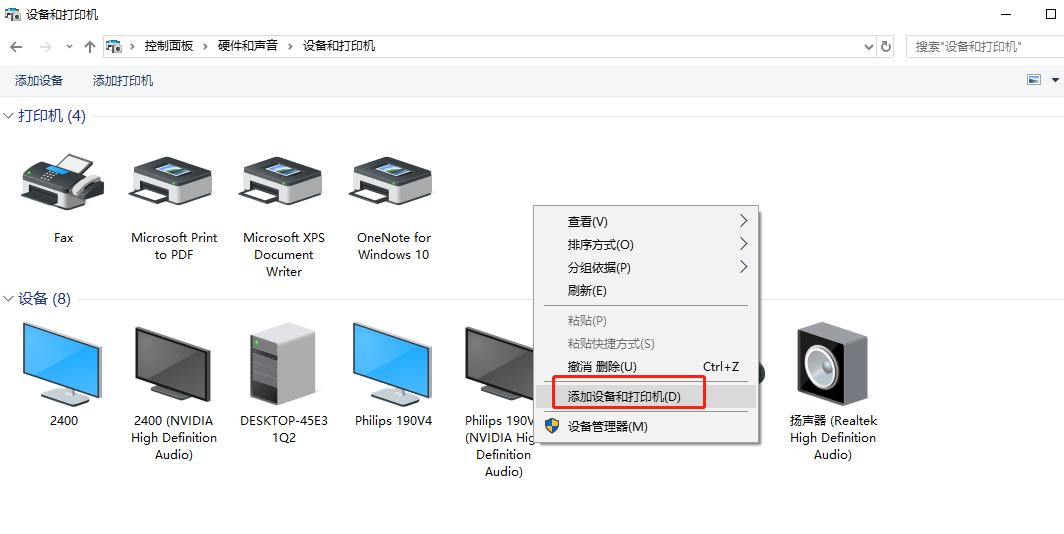1064x534 pixels.
Task: Select the Realtek speaker device icon
Action: tap(833, 364)
